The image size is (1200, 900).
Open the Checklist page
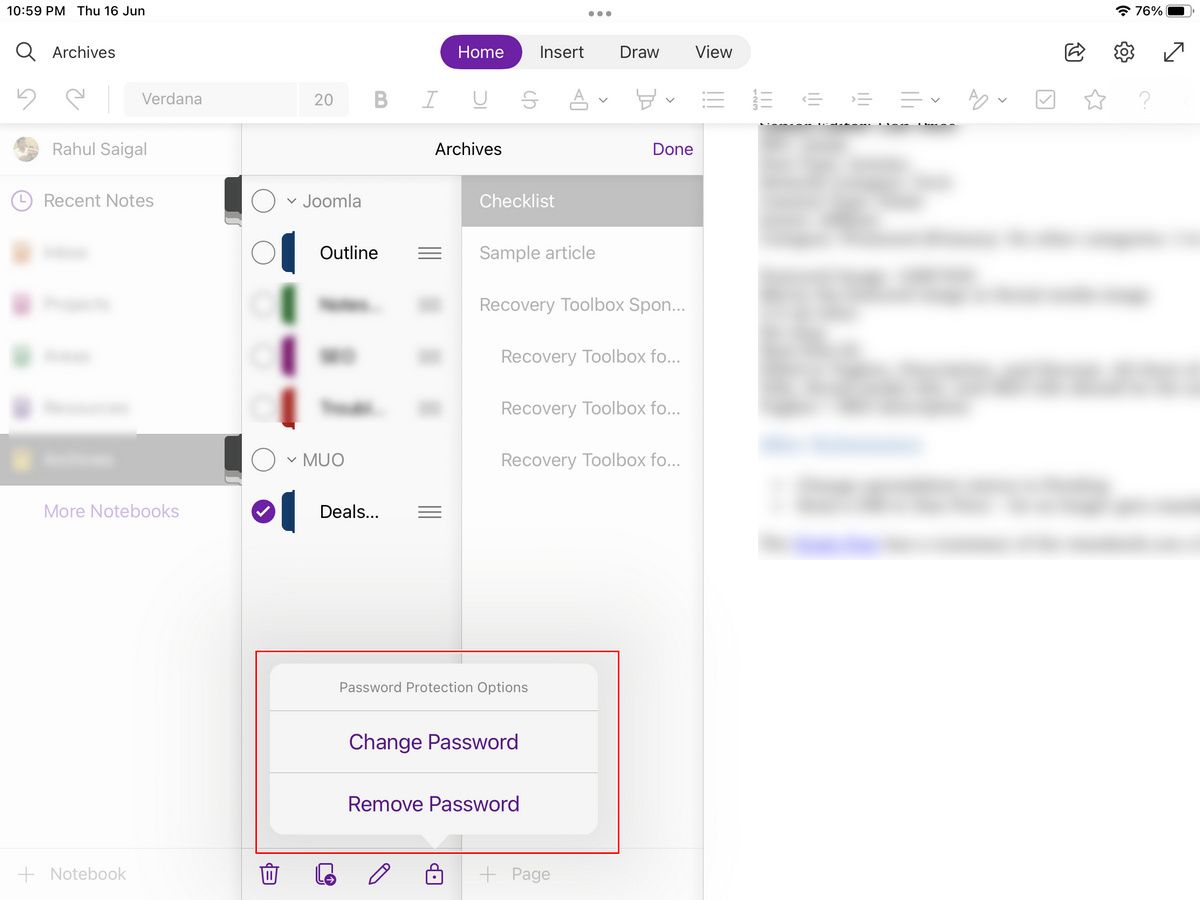tap(582, 201)
